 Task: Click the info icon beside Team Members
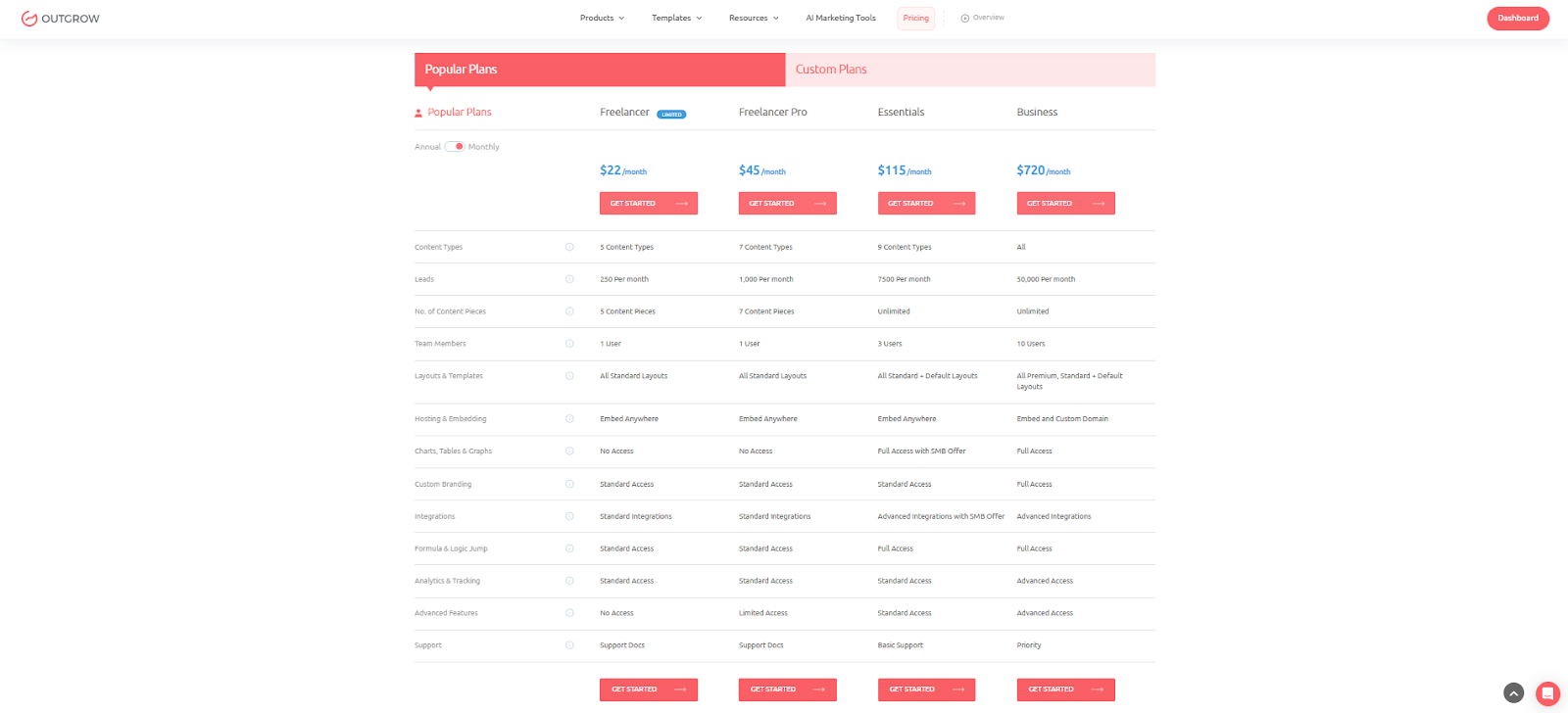tap(569, 344)
